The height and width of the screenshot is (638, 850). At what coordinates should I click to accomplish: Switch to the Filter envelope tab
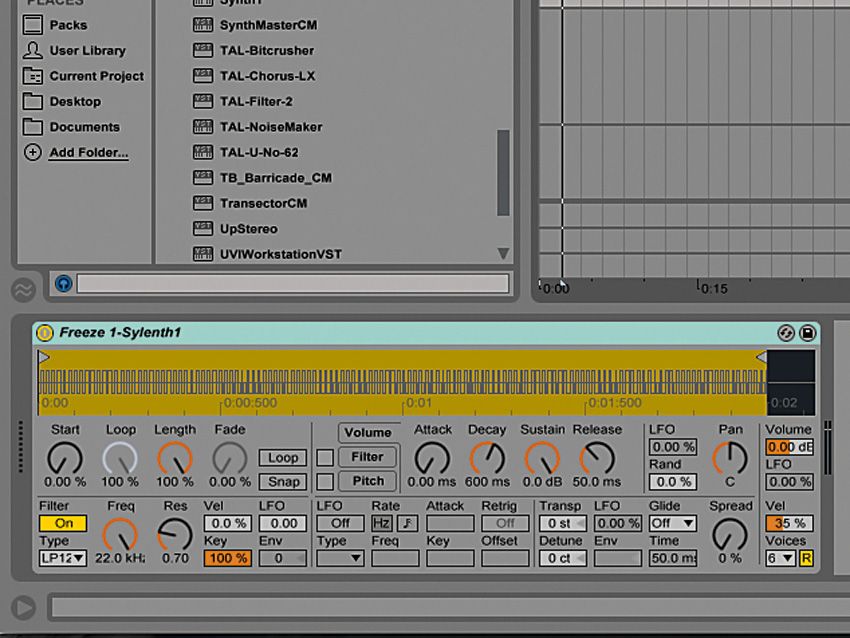coord(368,457)
